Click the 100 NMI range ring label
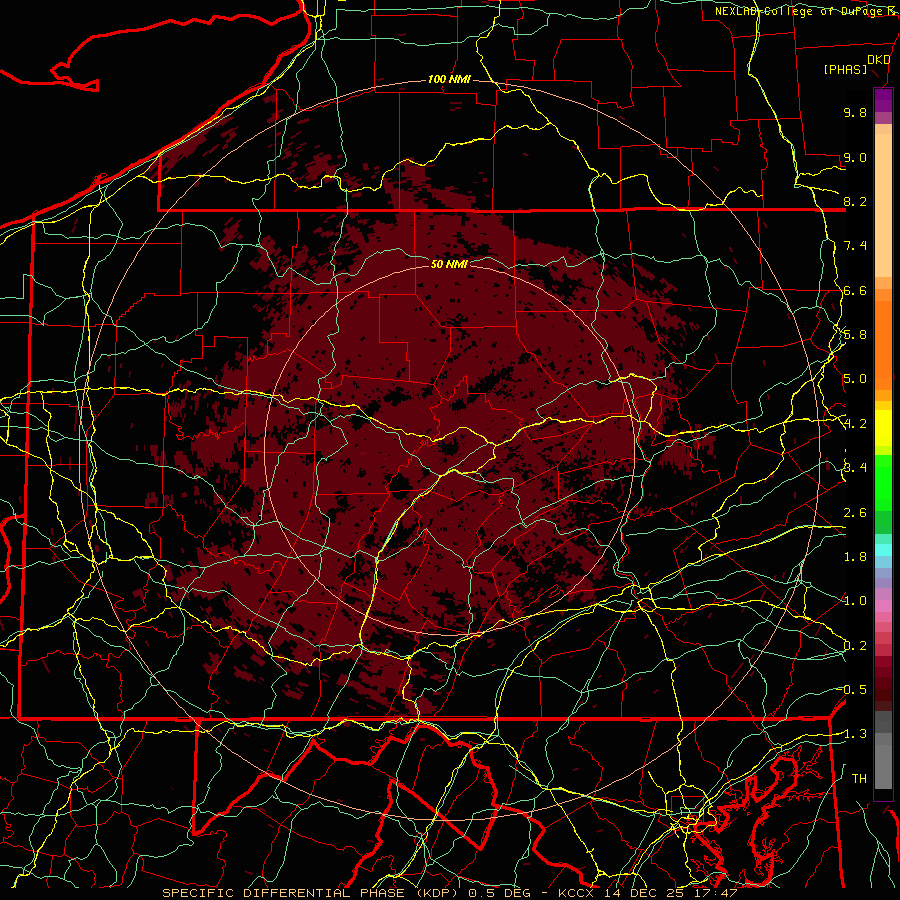900x900 pixels. [449, 79]
